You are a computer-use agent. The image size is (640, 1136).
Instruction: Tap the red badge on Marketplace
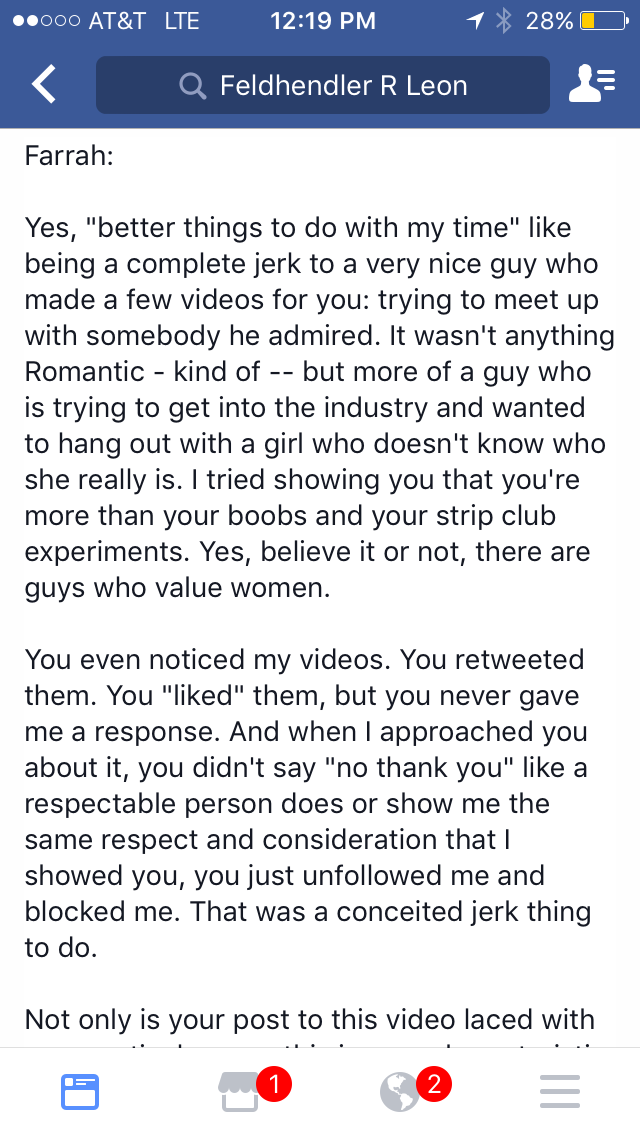[x=275, y=1084]
